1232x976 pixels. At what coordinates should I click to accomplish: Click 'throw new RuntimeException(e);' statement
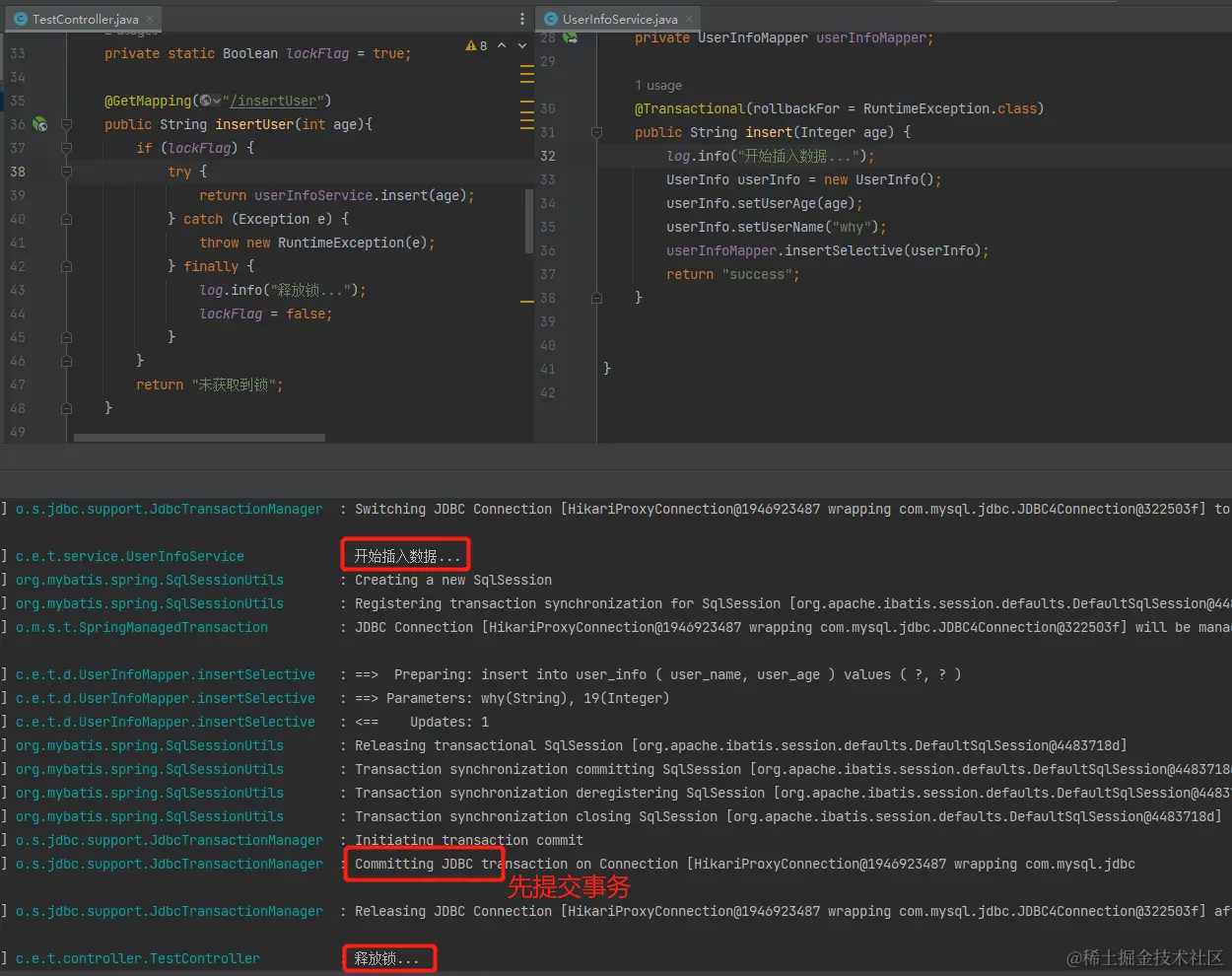[317, 243]
